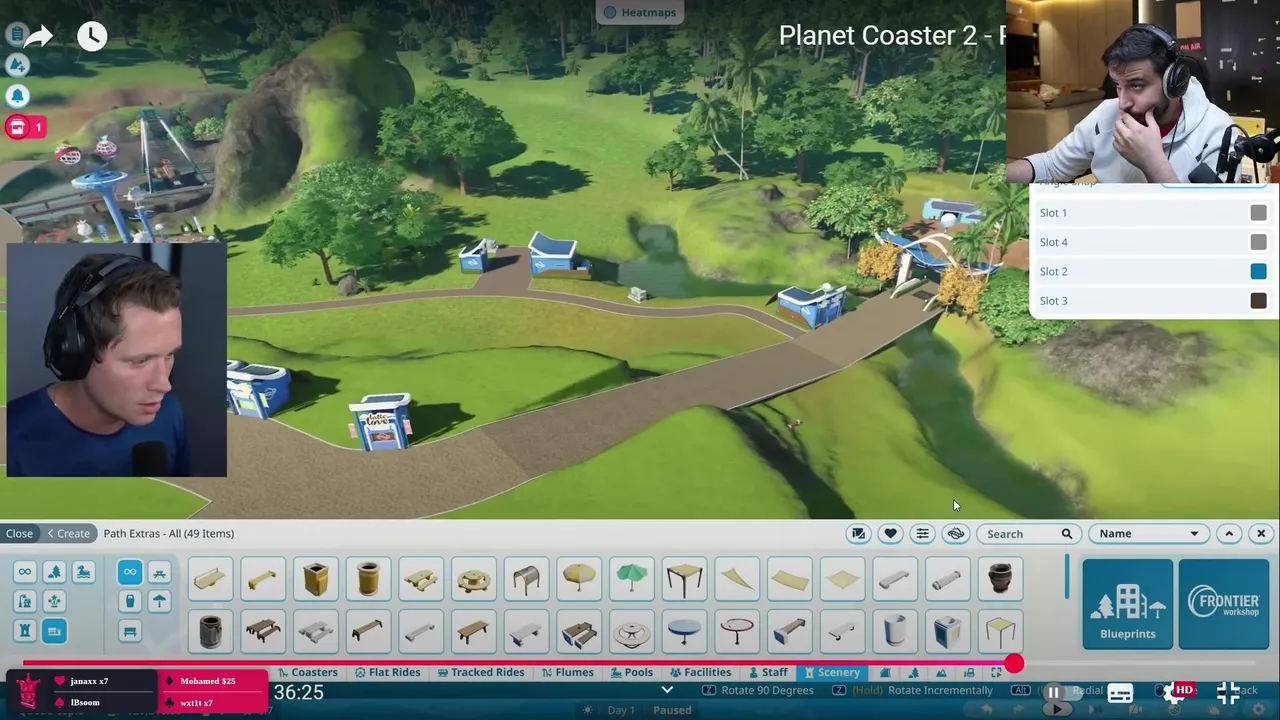The height and width of the screenshot is (720, 1280).
Task: Collapse the browser panel with up chevron
Action: [x=1229, y=534]
